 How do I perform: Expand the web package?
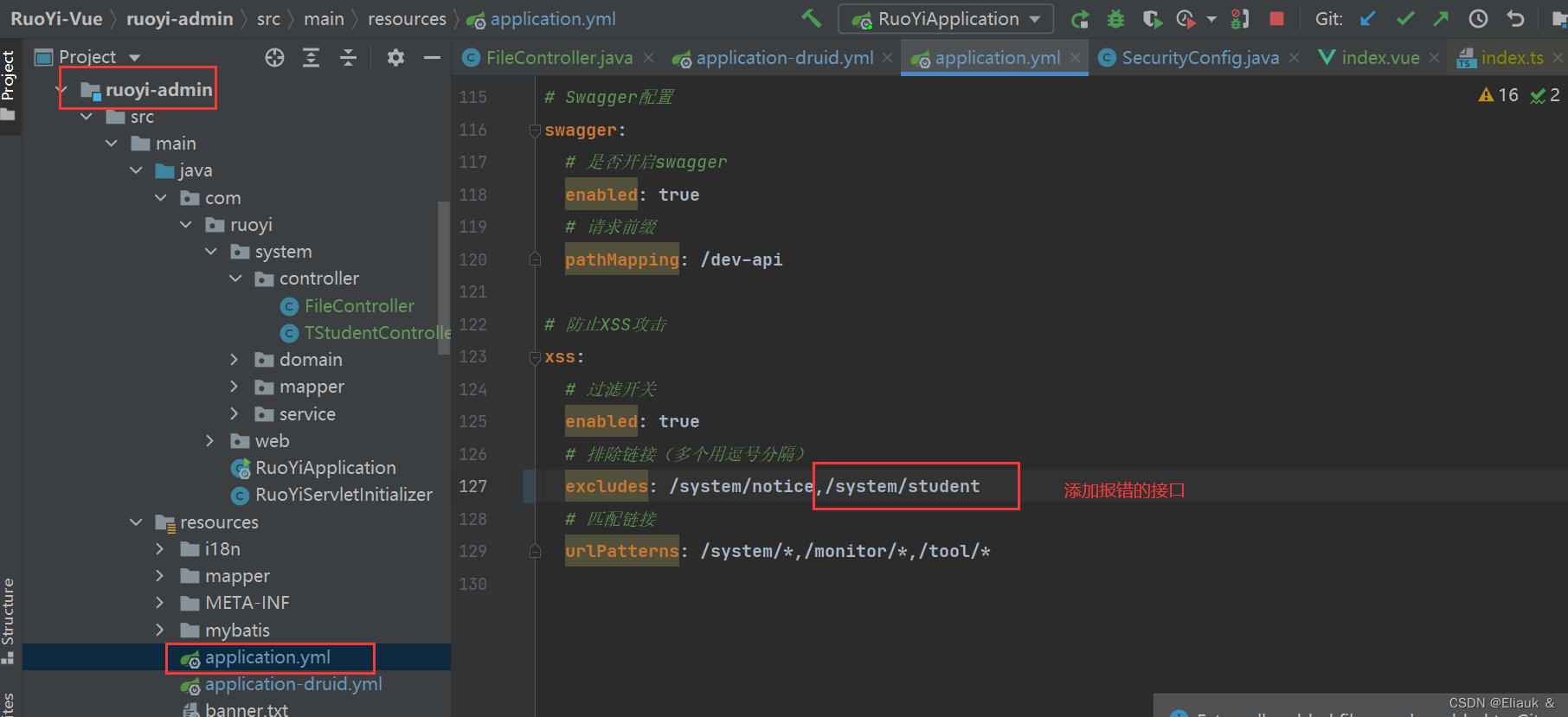pyautogui.click(x=210, y=441)
